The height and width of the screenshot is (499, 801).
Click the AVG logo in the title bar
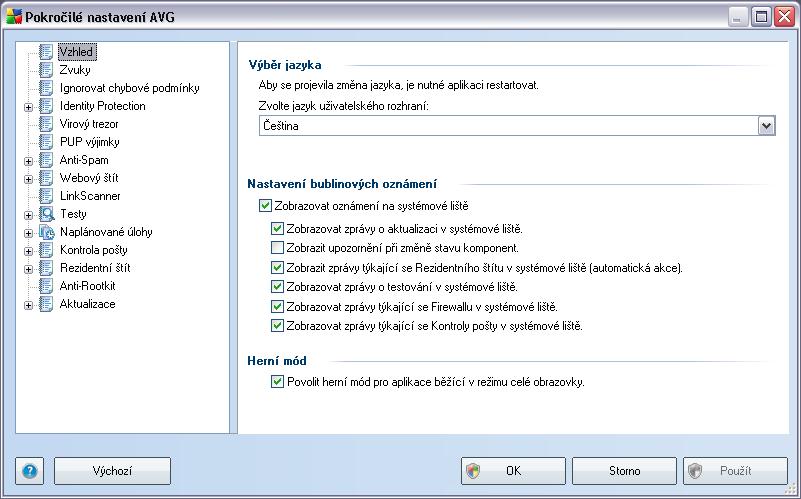[14, 17]
